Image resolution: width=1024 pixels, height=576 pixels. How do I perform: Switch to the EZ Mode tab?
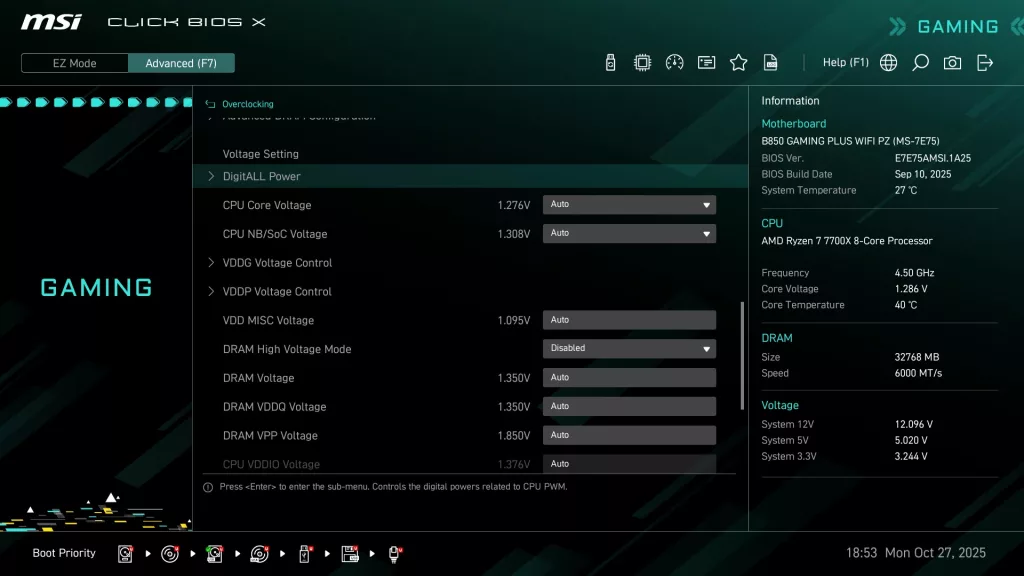[73, 62]
